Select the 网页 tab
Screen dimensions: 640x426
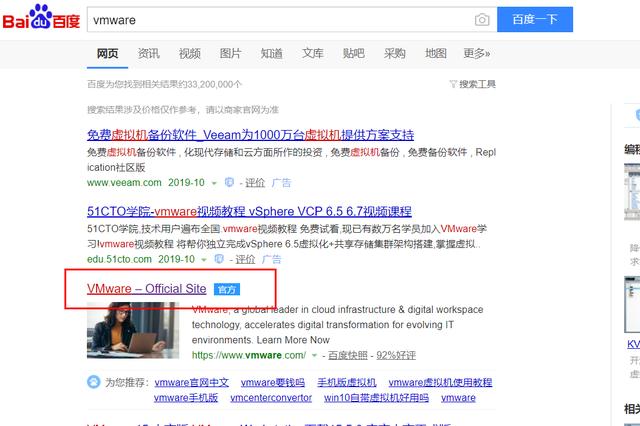coord(107,53)
